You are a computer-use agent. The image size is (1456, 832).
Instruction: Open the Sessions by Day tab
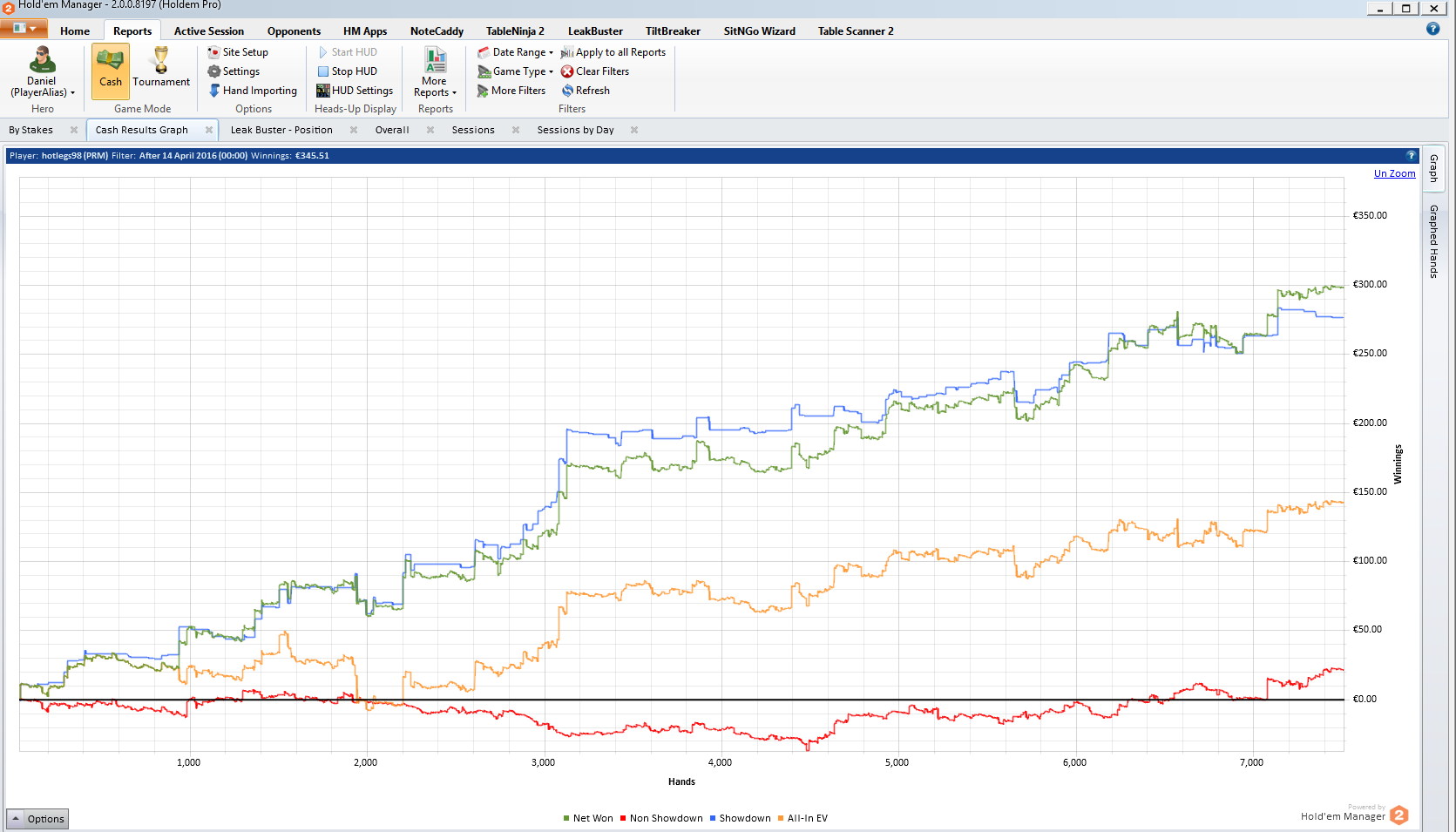pyautogui.click(x=575, y=130)
